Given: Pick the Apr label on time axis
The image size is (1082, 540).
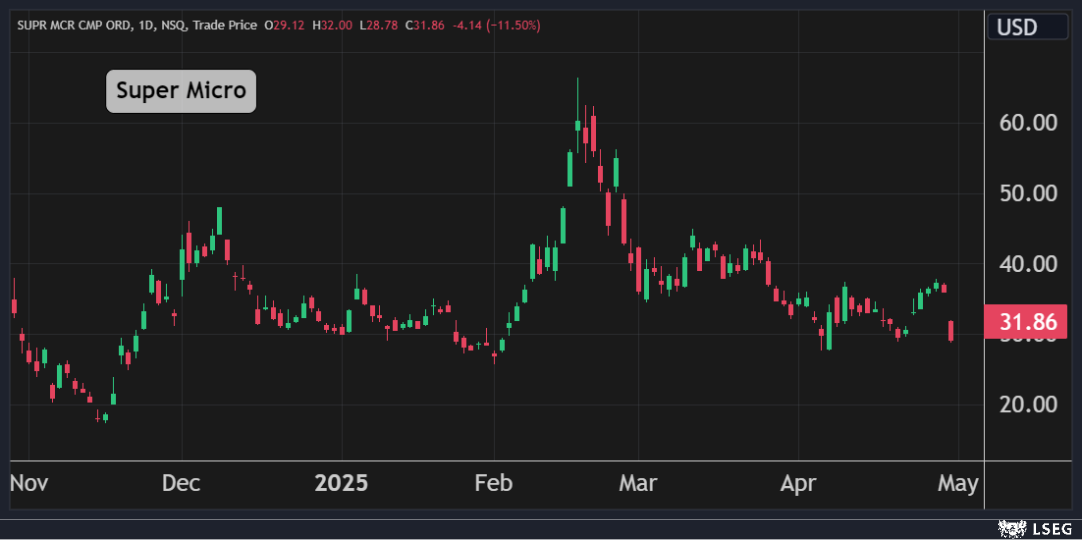Looking at the screenshot, I should tap(797, 484).
